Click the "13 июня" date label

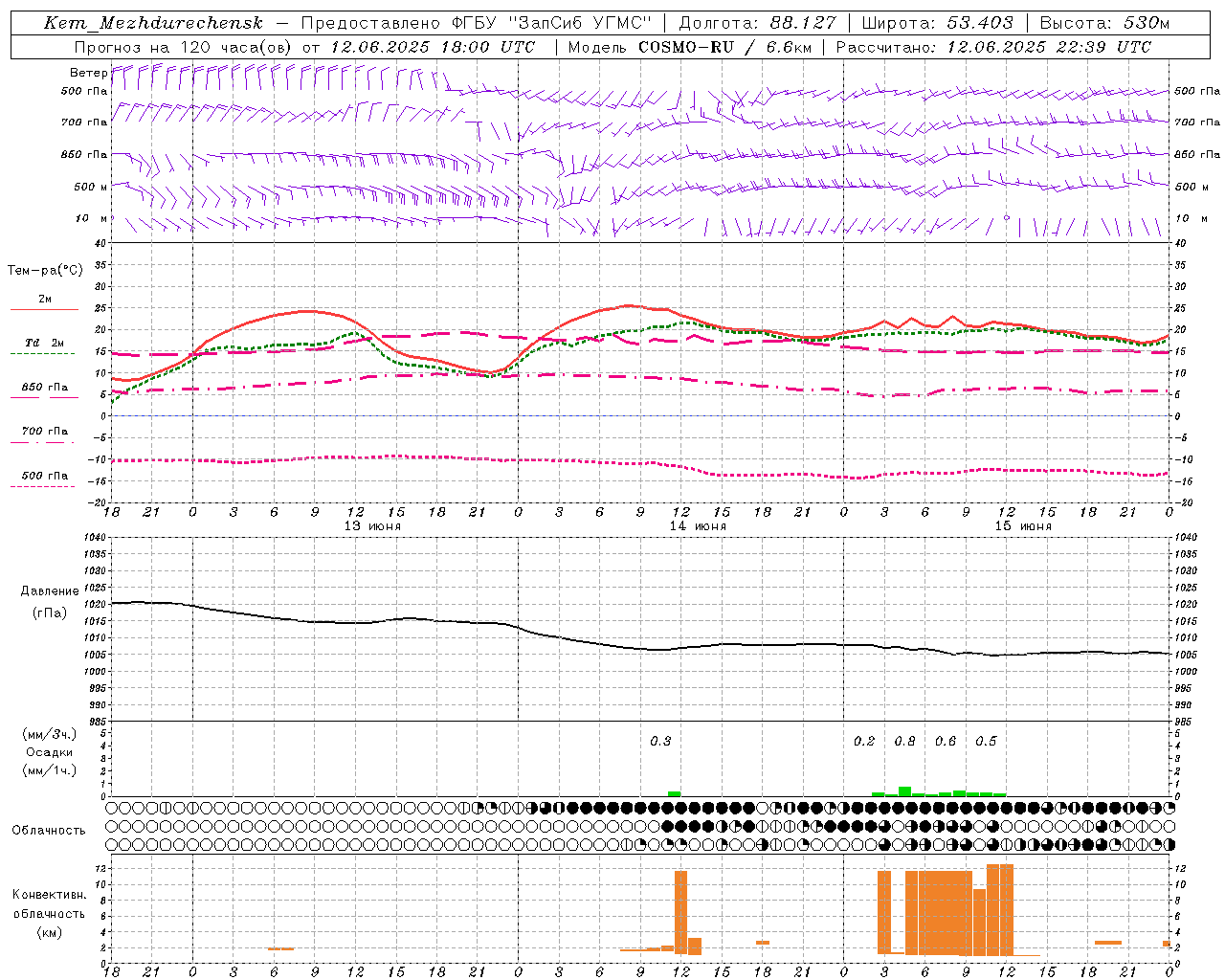[373, 526]
